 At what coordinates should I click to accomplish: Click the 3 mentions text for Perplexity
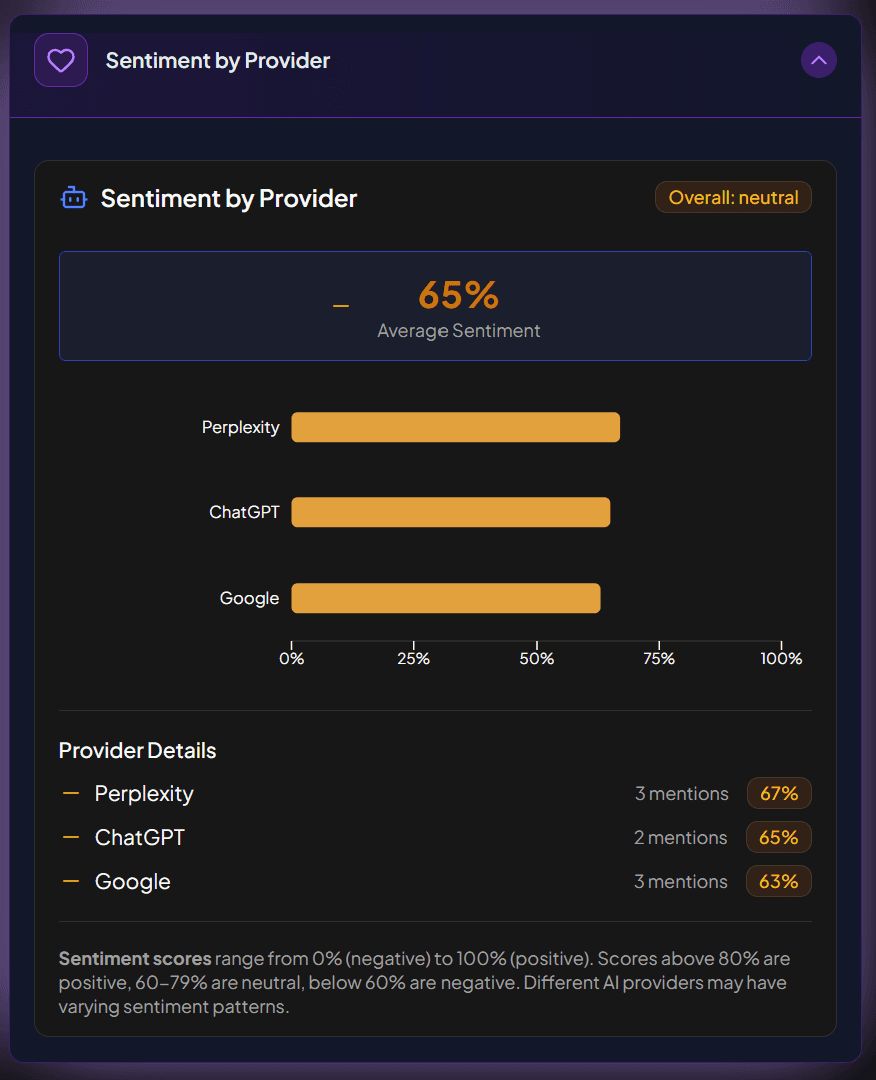(x=682, y=794)
